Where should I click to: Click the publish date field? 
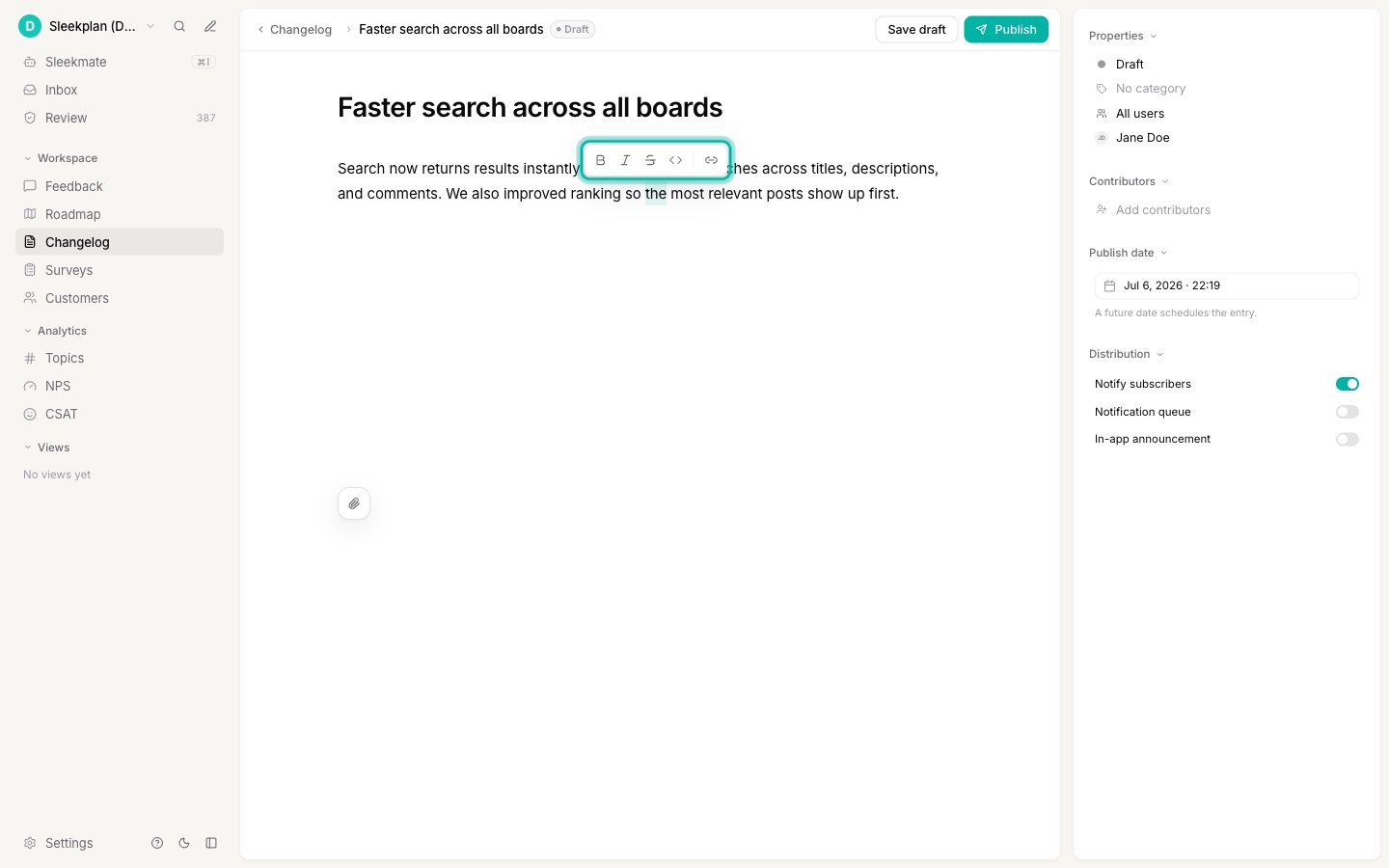(1227, 285)
